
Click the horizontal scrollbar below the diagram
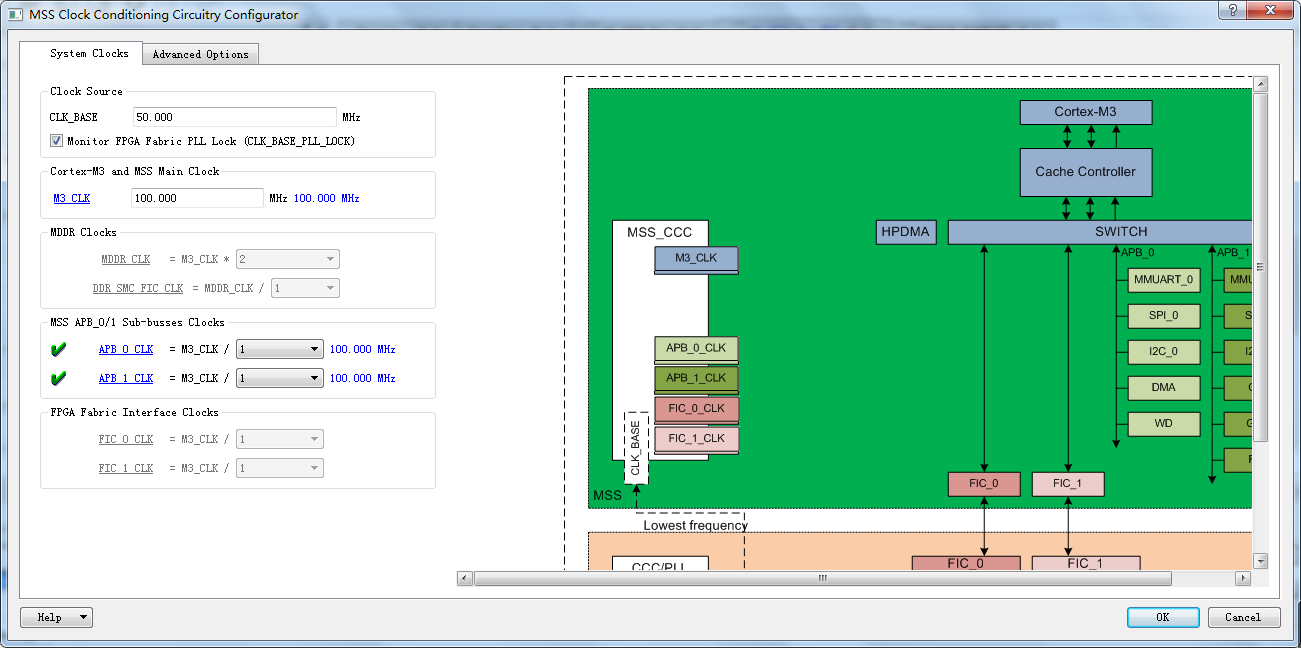[820, 578]
